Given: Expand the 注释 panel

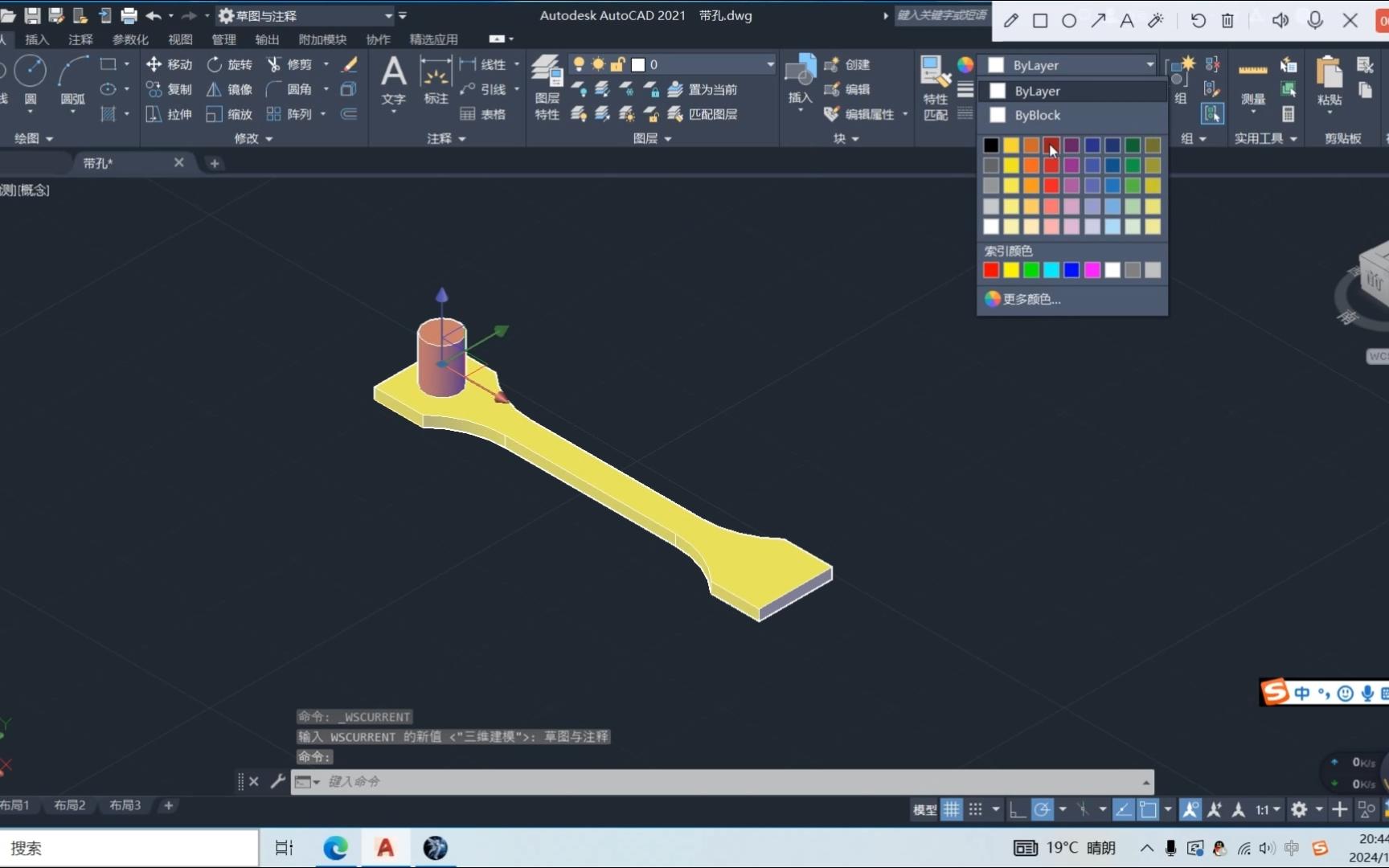Looking at the screenshot, I should click(x=446, y=138).
